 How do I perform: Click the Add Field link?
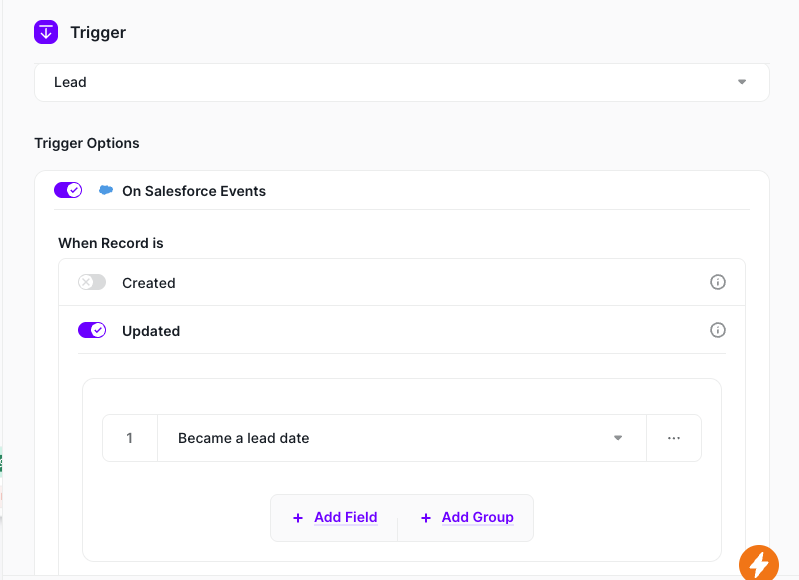tap(345, 517)
